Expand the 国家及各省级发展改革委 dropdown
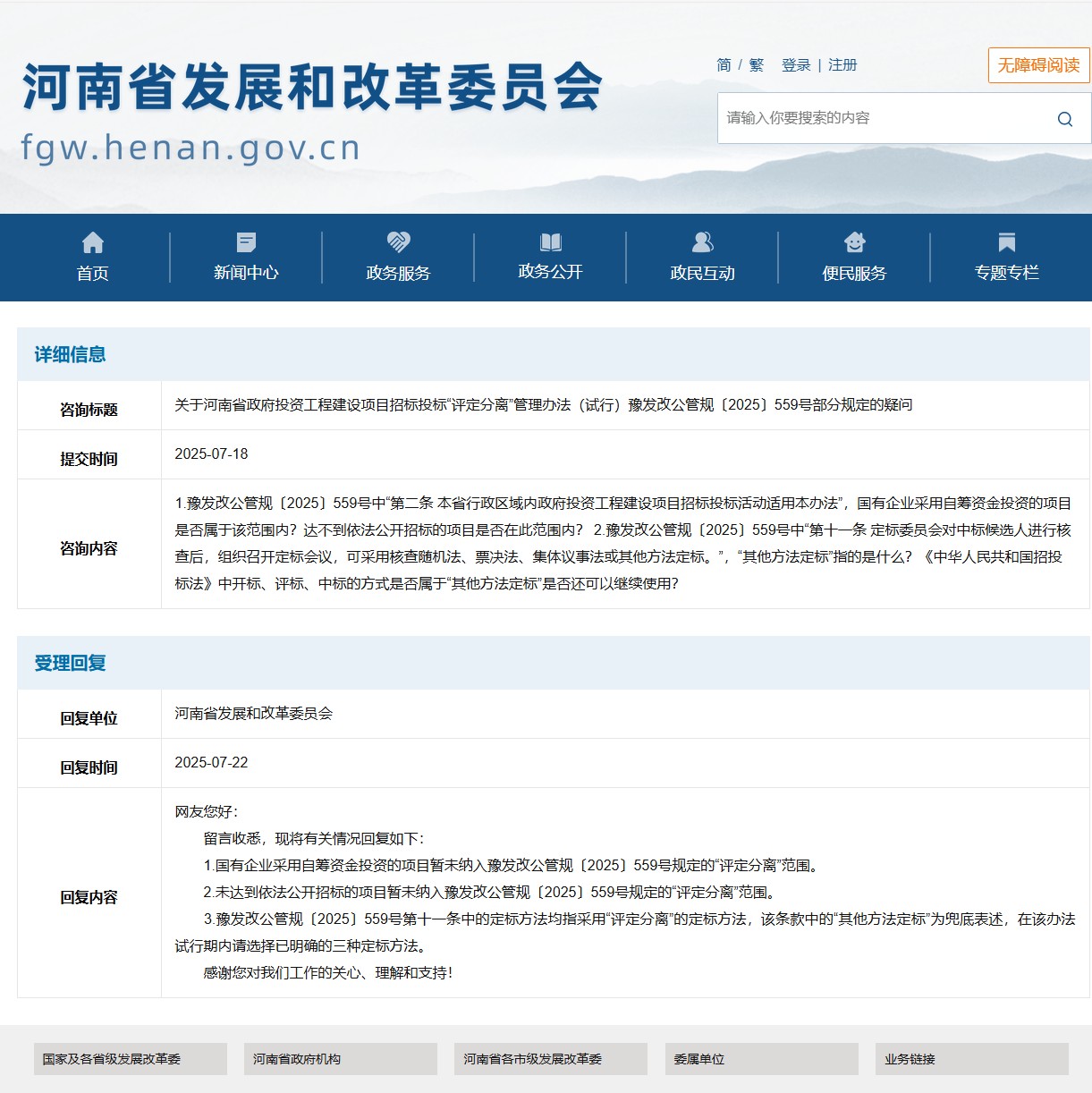Viewport: 1092px width, 1093px height. tap(131, 1059)
